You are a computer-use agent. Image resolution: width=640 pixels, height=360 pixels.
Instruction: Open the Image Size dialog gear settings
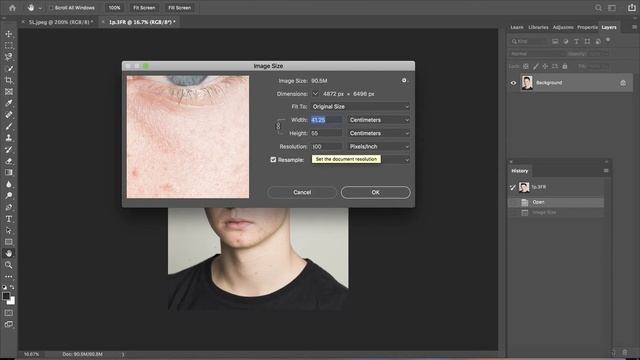(x=404, y=80)
